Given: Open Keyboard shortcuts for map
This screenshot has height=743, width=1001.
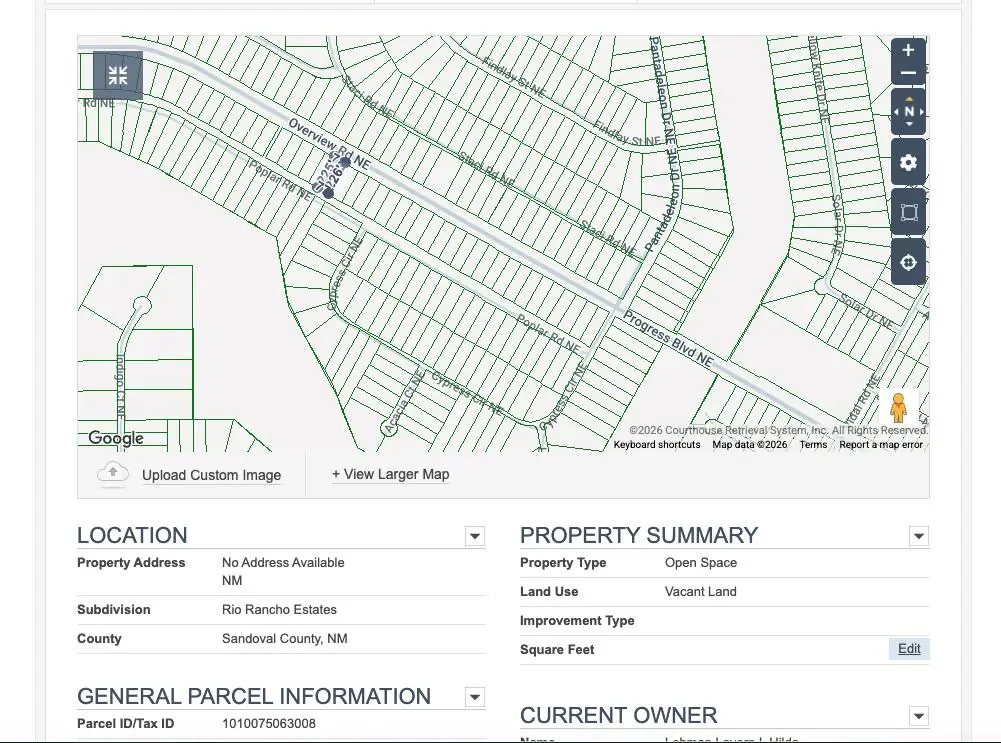Looking at the screenshot, I should click(x=657, y=444).
